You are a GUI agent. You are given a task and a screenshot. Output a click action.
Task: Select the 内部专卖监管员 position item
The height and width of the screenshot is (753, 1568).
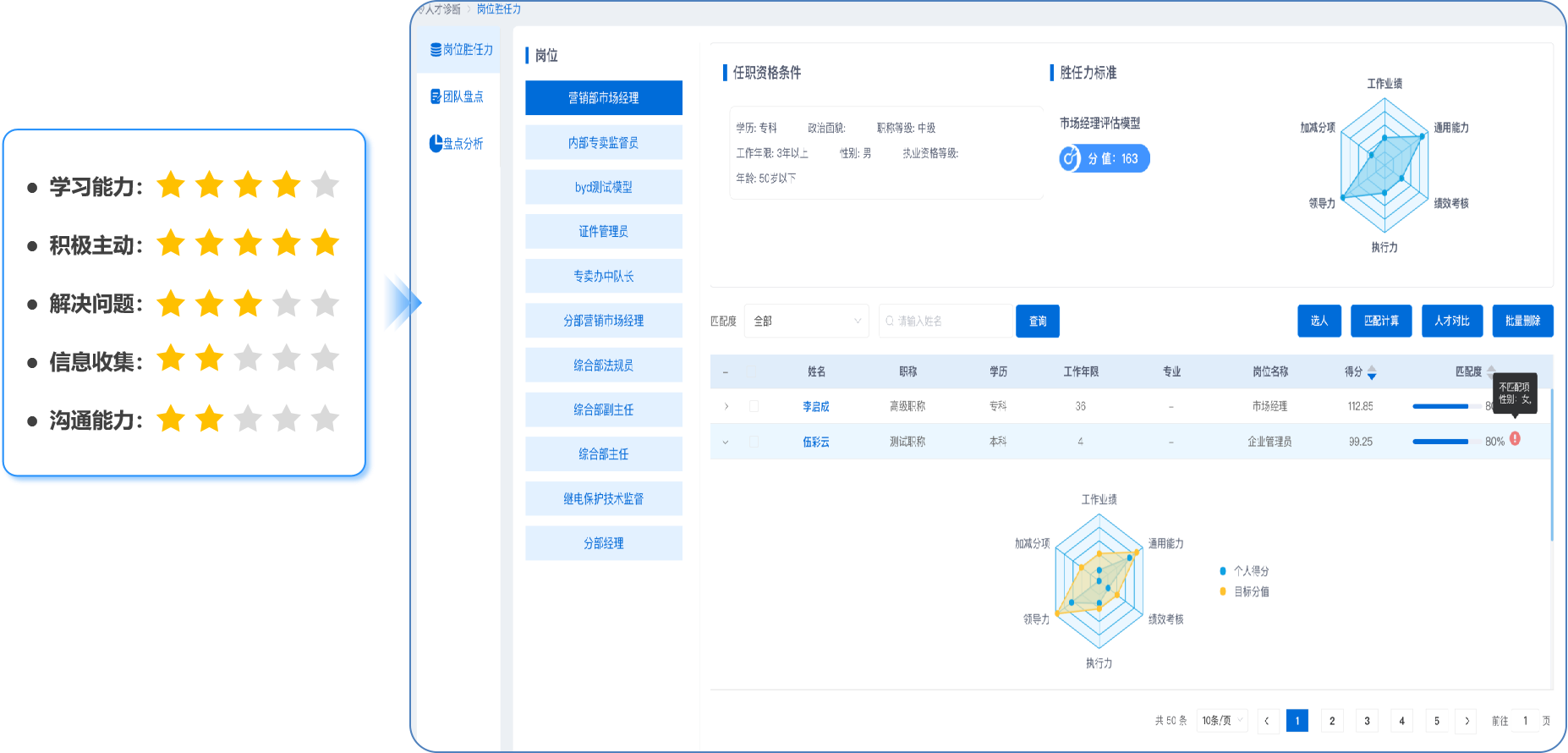603,143
